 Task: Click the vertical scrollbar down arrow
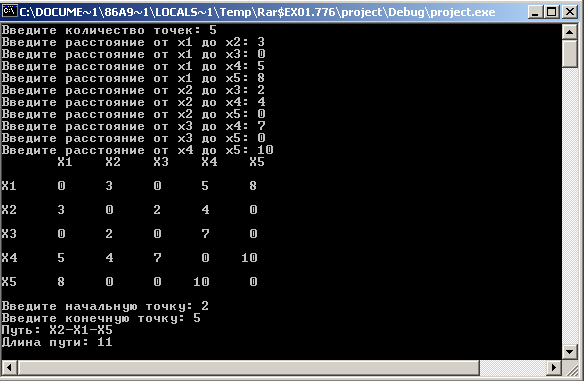point(569,351)
